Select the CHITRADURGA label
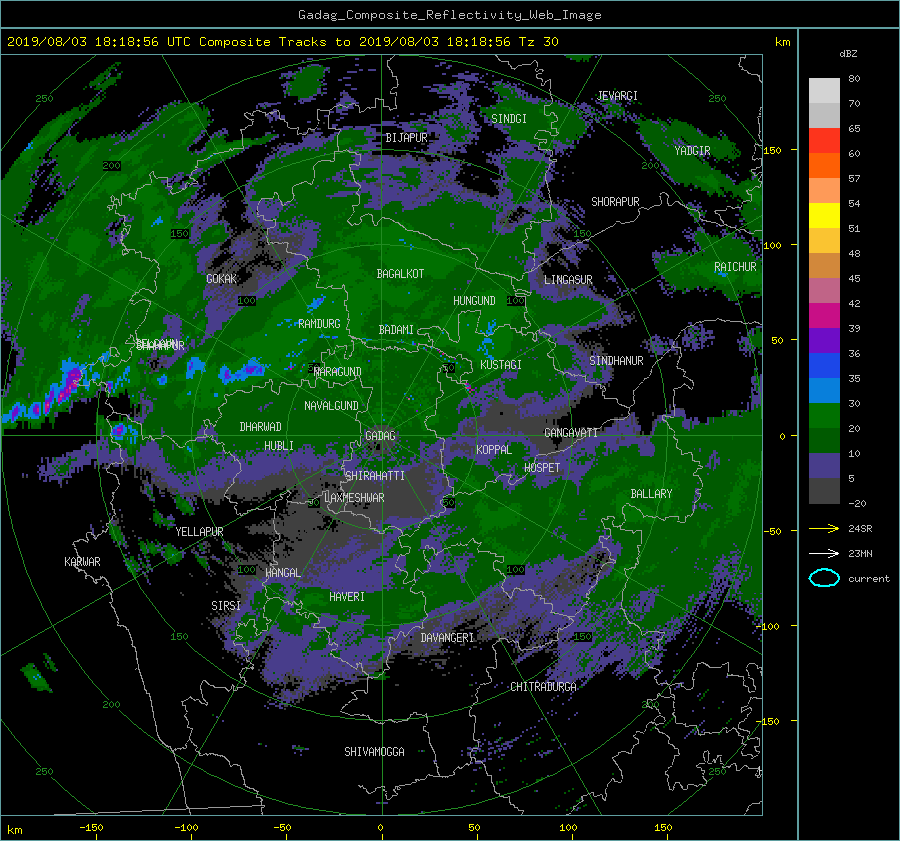Viewport: 900px width, 841px height. [x=544, y=687]
